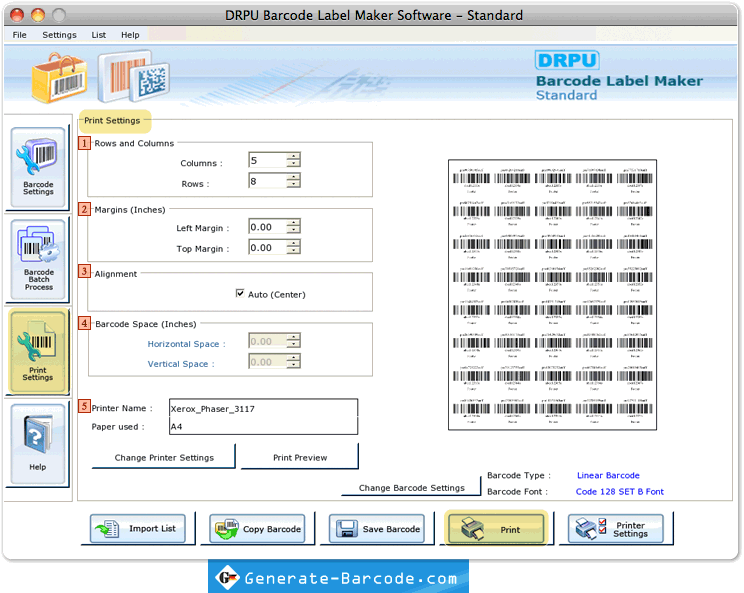Viewport: 744px width, 593px height.
Task: Open Printer Settings bottom button
Action: point(616,528)
